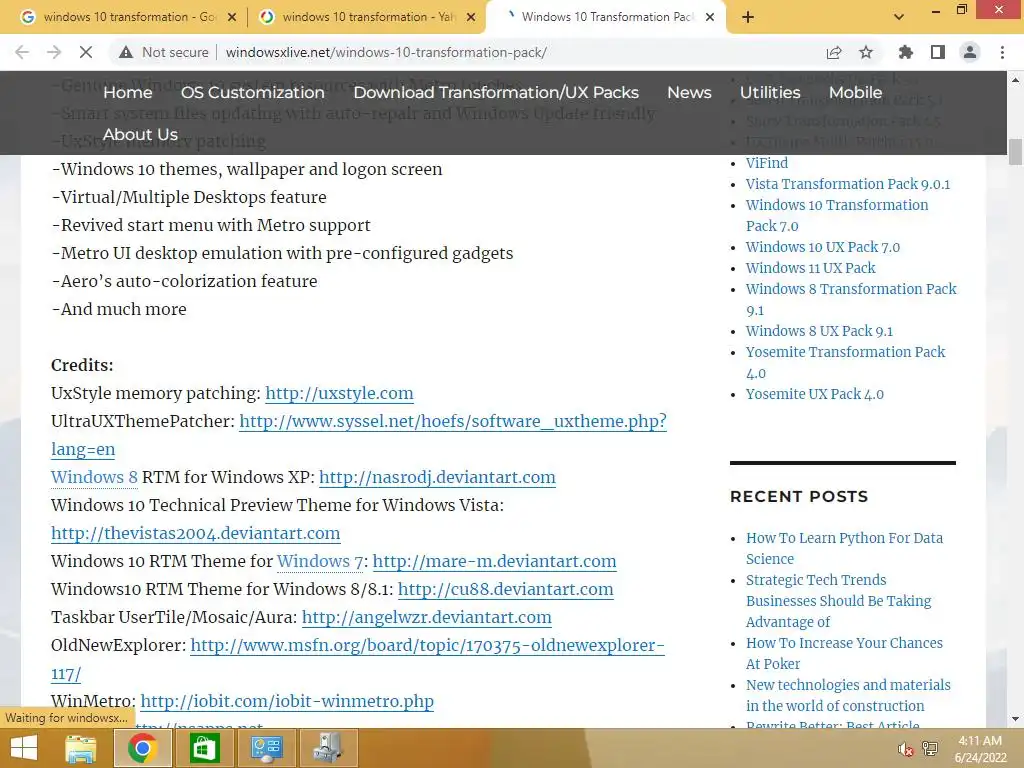Screen dimensions: 1024x768
Task: Open Windows 10 UX Pack 7.0 link
Action: 823,248
